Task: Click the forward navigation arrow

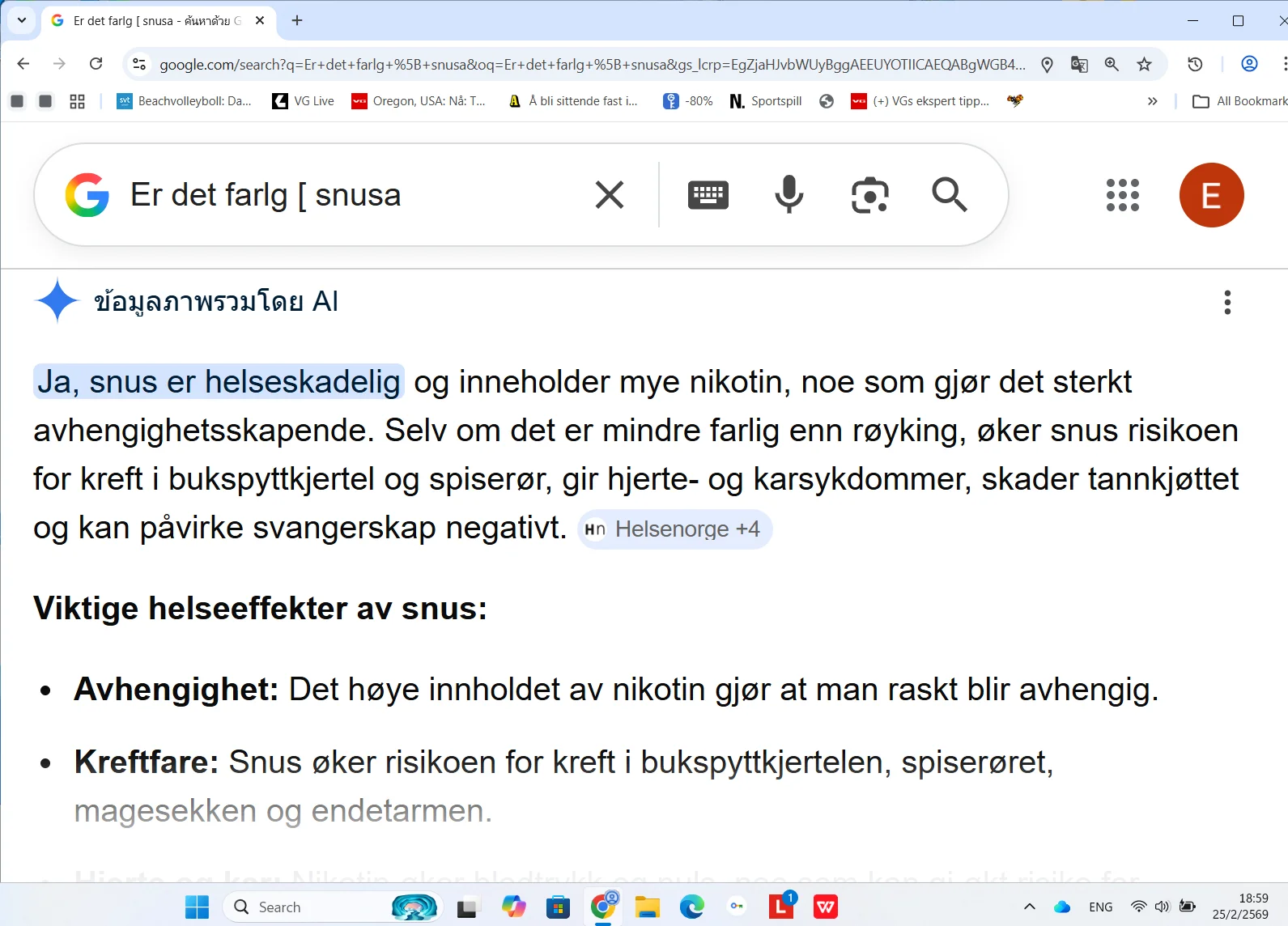Action: 59,64
